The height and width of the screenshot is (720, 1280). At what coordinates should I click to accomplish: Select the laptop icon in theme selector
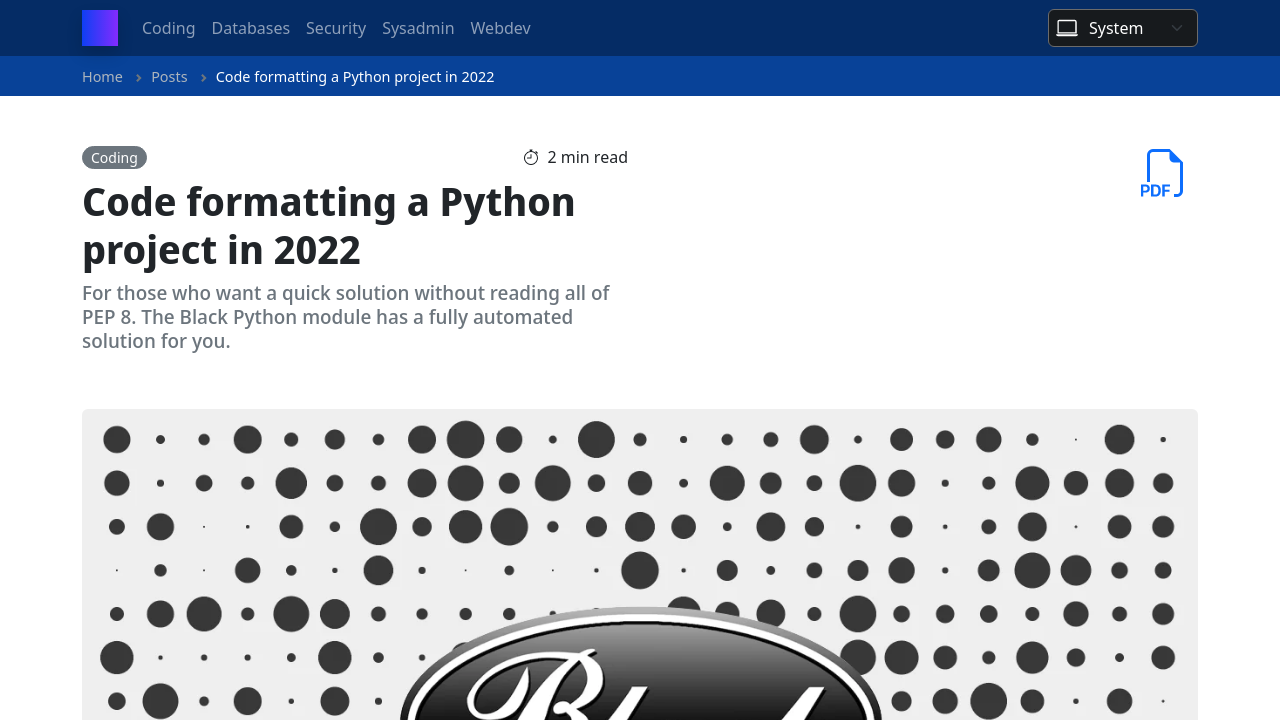pos(1068,28)
